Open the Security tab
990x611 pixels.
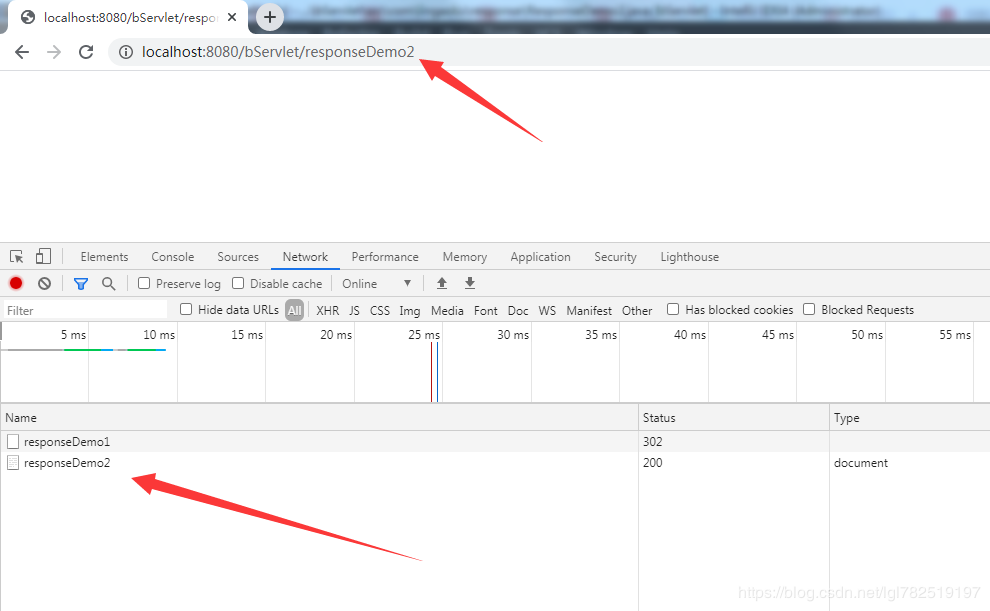click(615, 257)
